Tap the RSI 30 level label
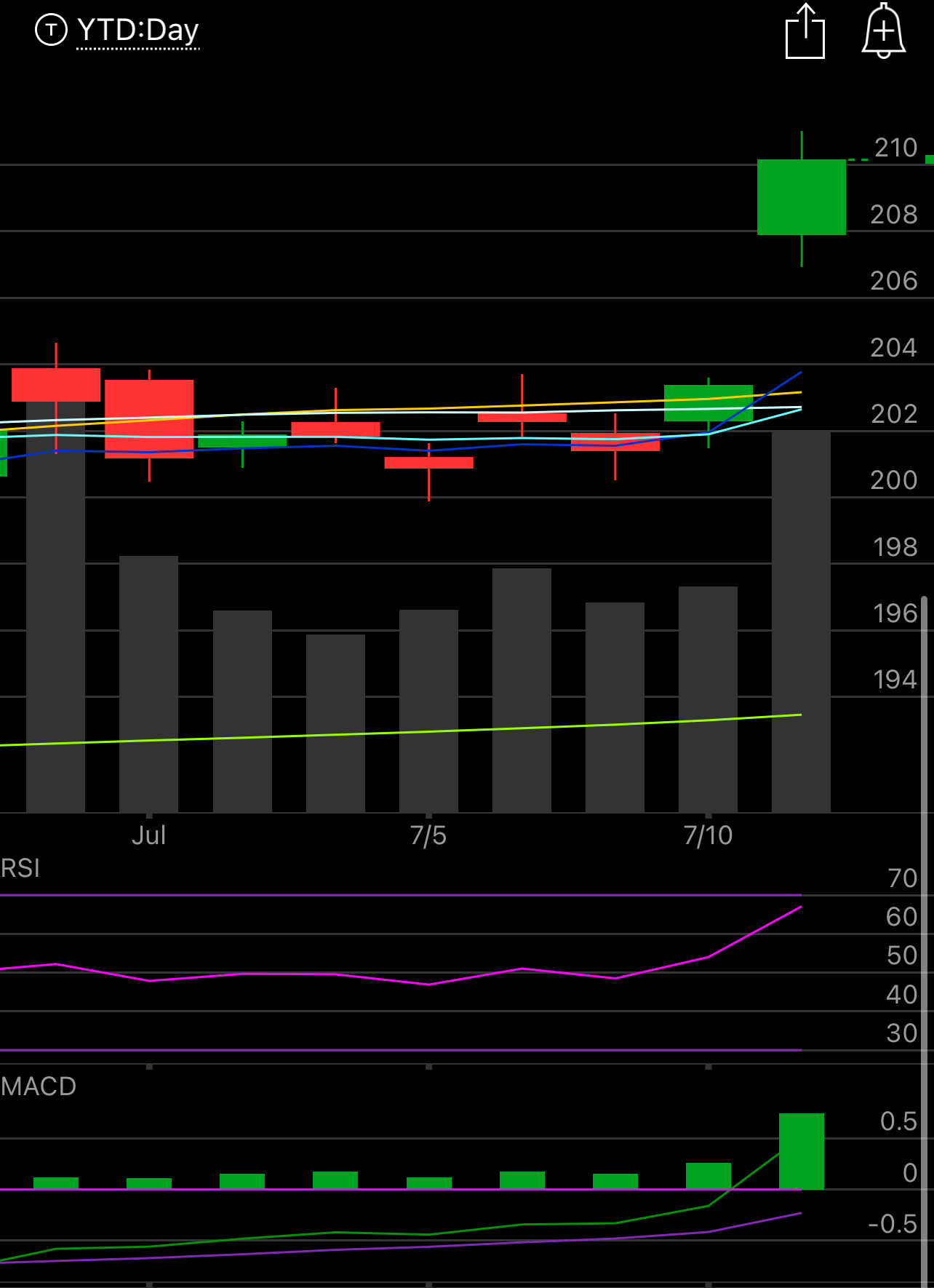934x1288 pixels. [902, 1033]
